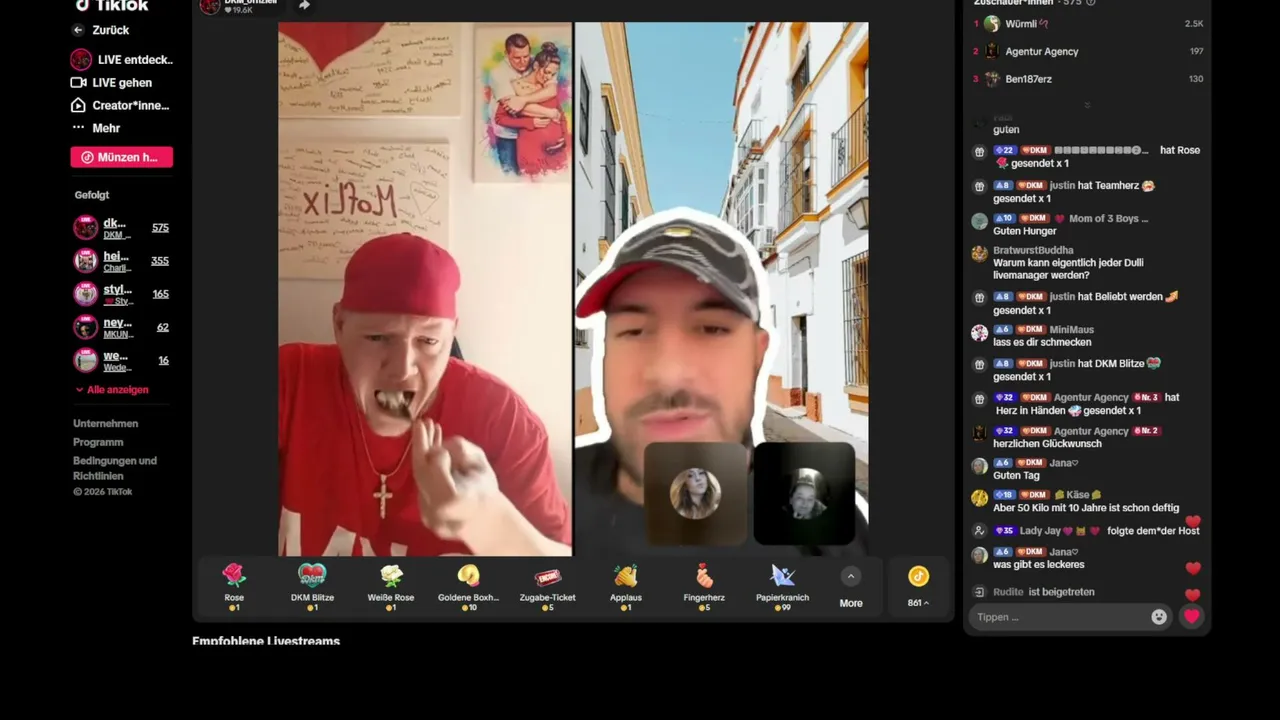Open the Mehr menu in the sidebar
The image size is (1280, 720).
(x=96, y=128)
